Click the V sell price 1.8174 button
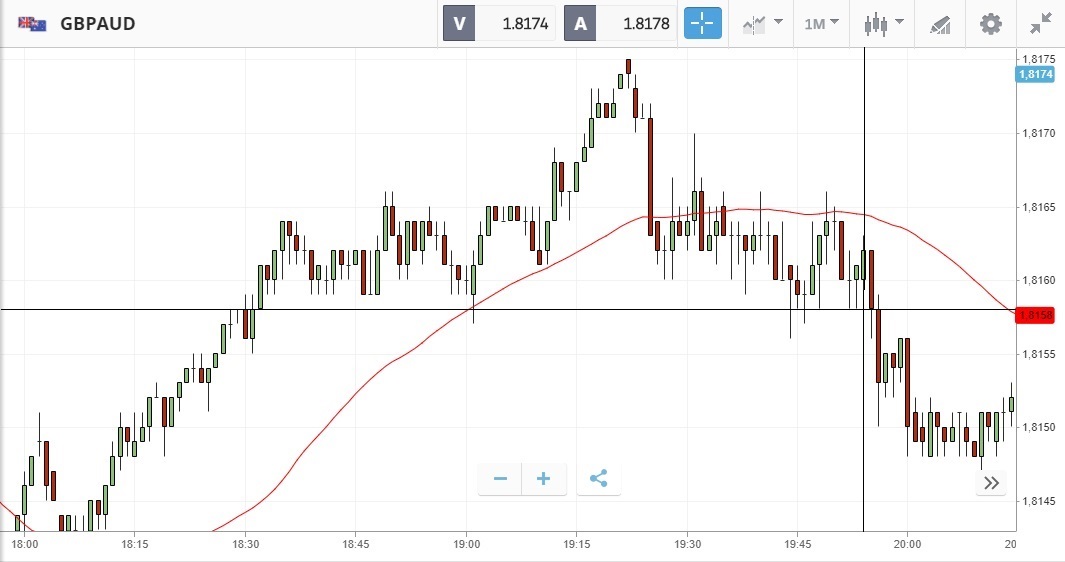Viewport: 1065px width, 562px height. coord(500,23)
